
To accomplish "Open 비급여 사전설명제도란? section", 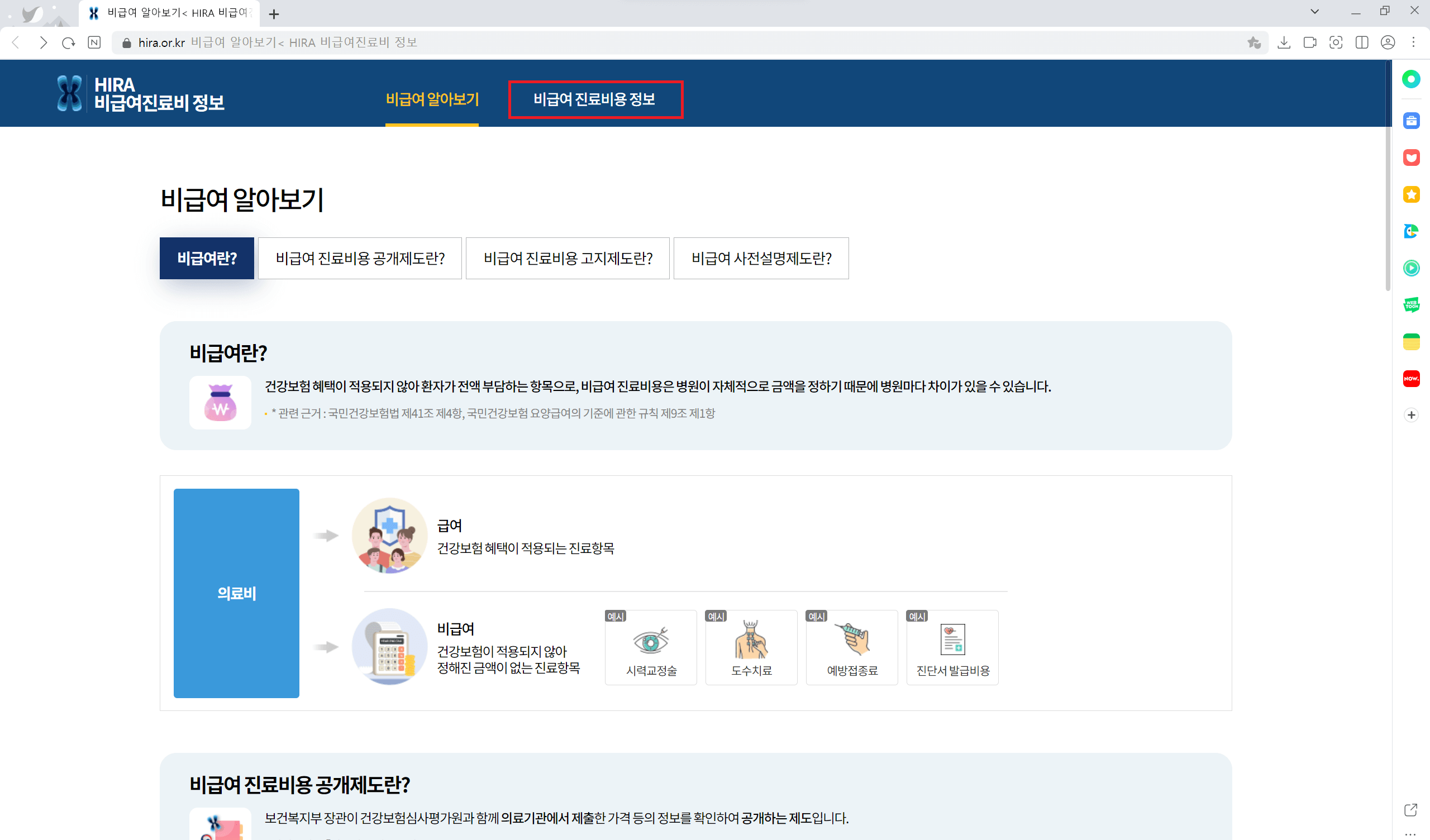I will pos(761,258).
